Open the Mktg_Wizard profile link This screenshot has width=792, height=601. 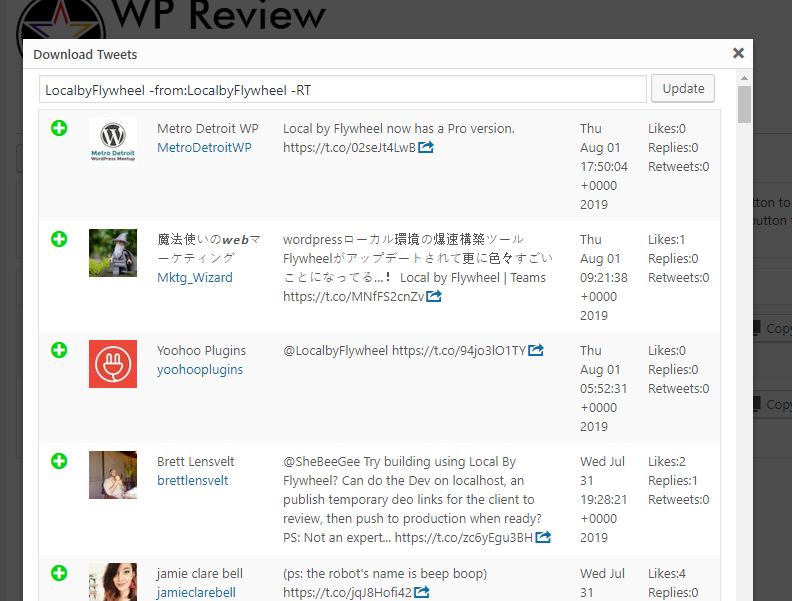click(x=195, y=277)
